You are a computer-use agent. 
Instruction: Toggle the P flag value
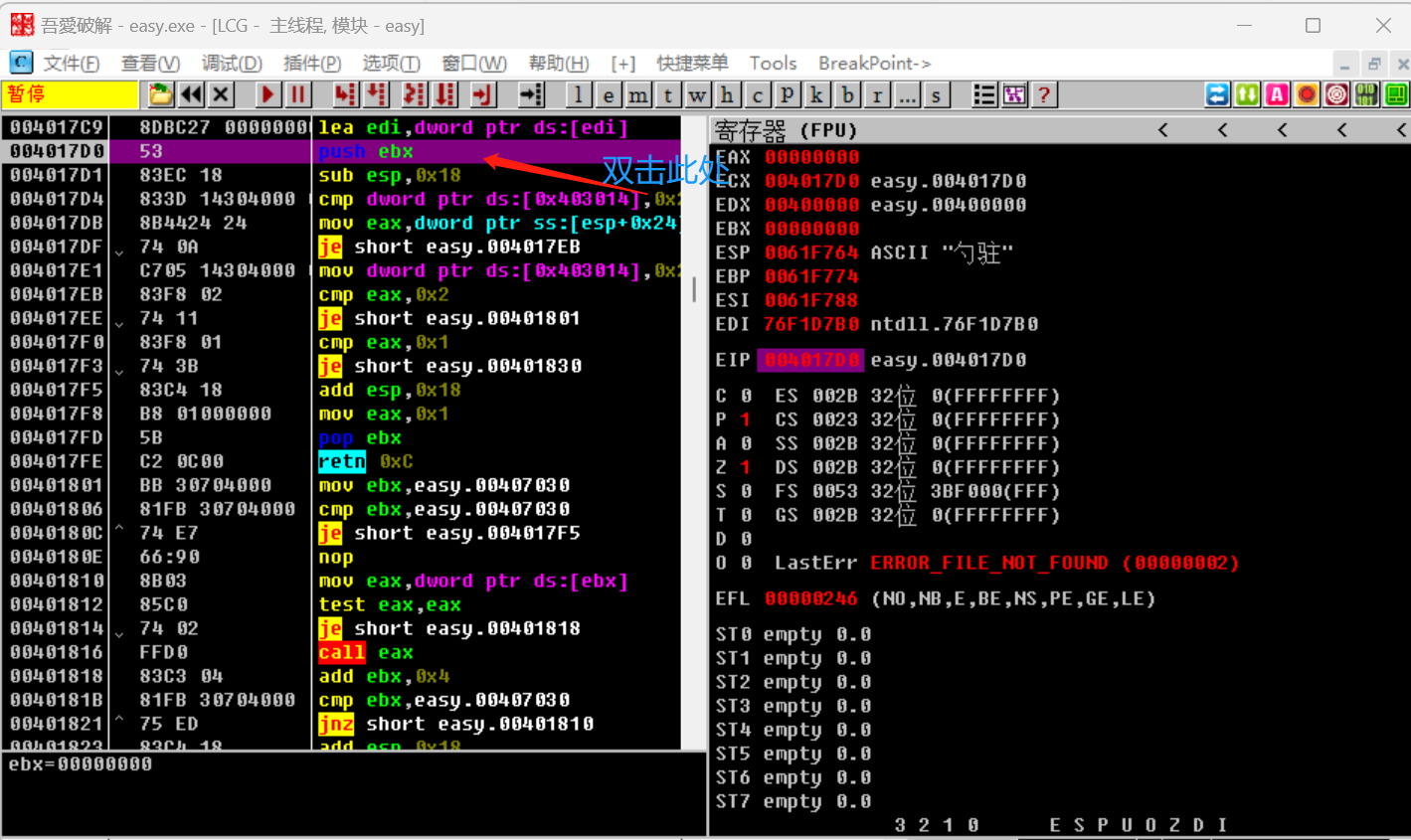click(x=746, y=420)
